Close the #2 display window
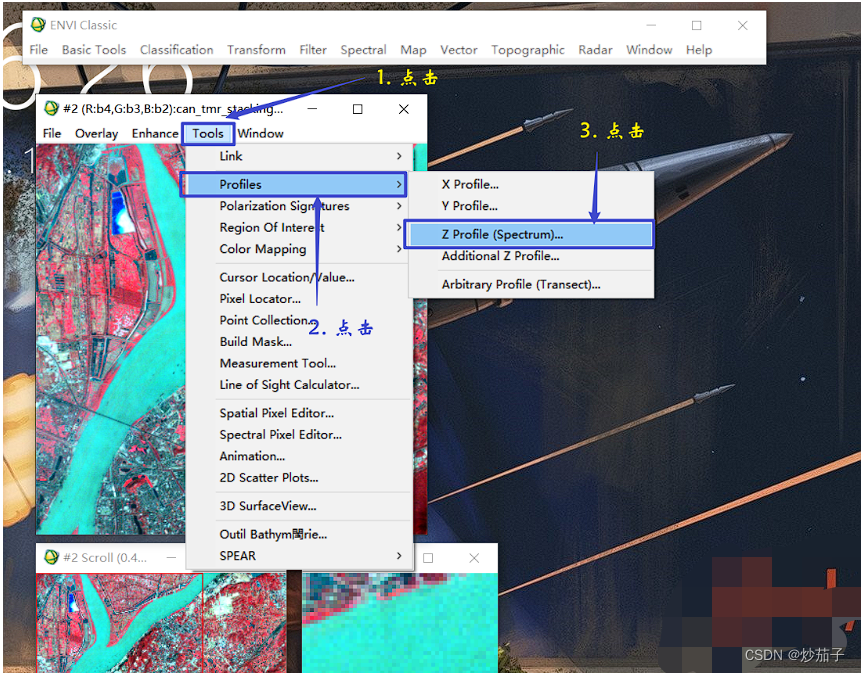861x673 pixels. click(404, 109)
